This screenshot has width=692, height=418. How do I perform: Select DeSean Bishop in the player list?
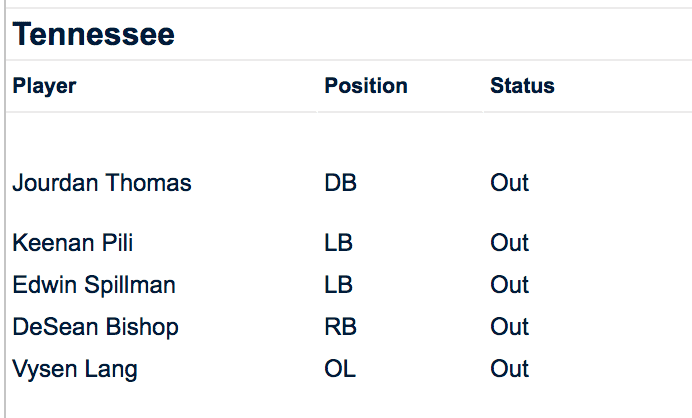tap(96, 327)
